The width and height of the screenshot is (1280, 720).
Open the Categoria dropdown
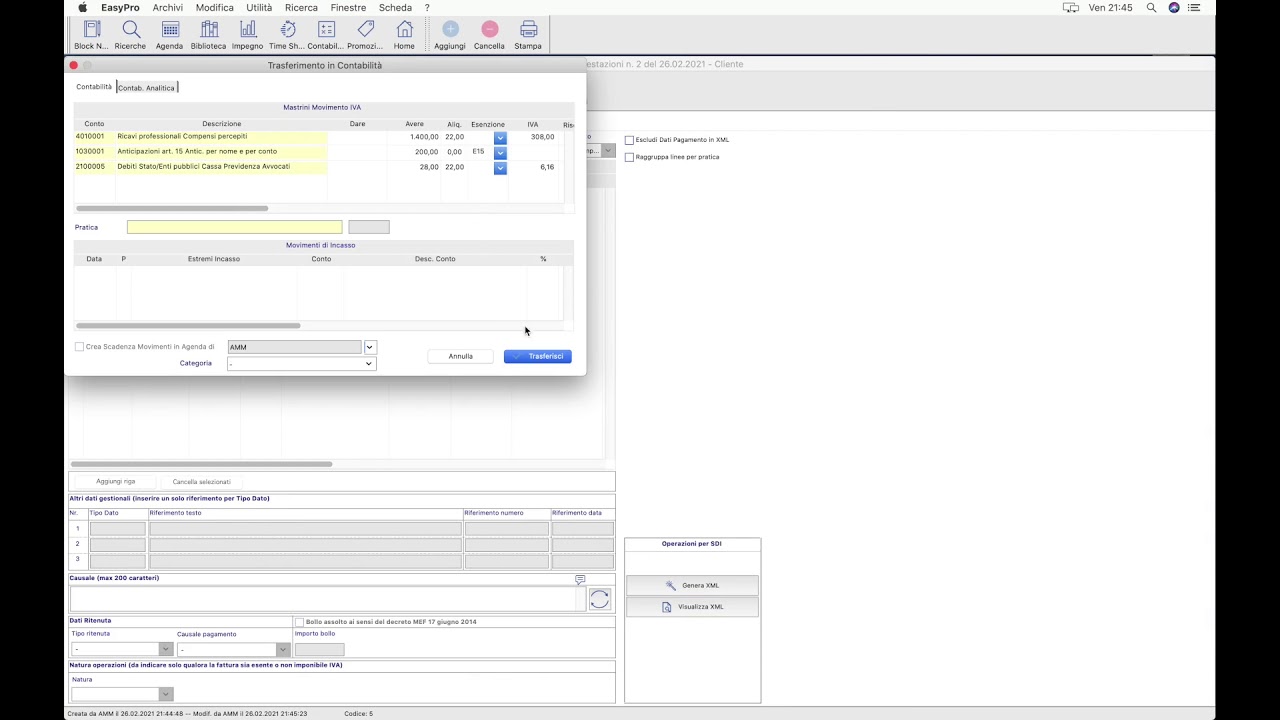301,364
